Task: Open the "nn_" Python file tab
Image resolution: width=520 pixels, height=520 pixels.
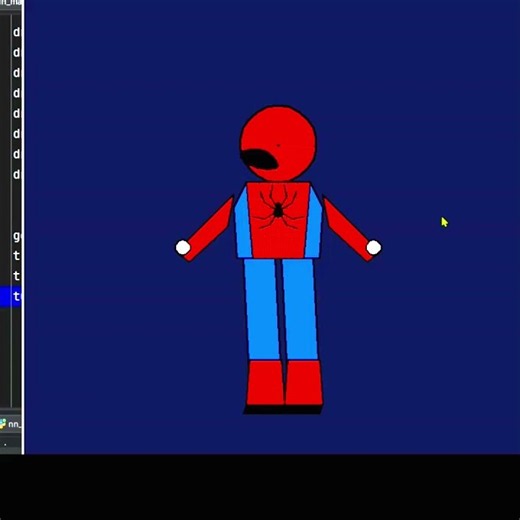Action: (x=11, y=424)
